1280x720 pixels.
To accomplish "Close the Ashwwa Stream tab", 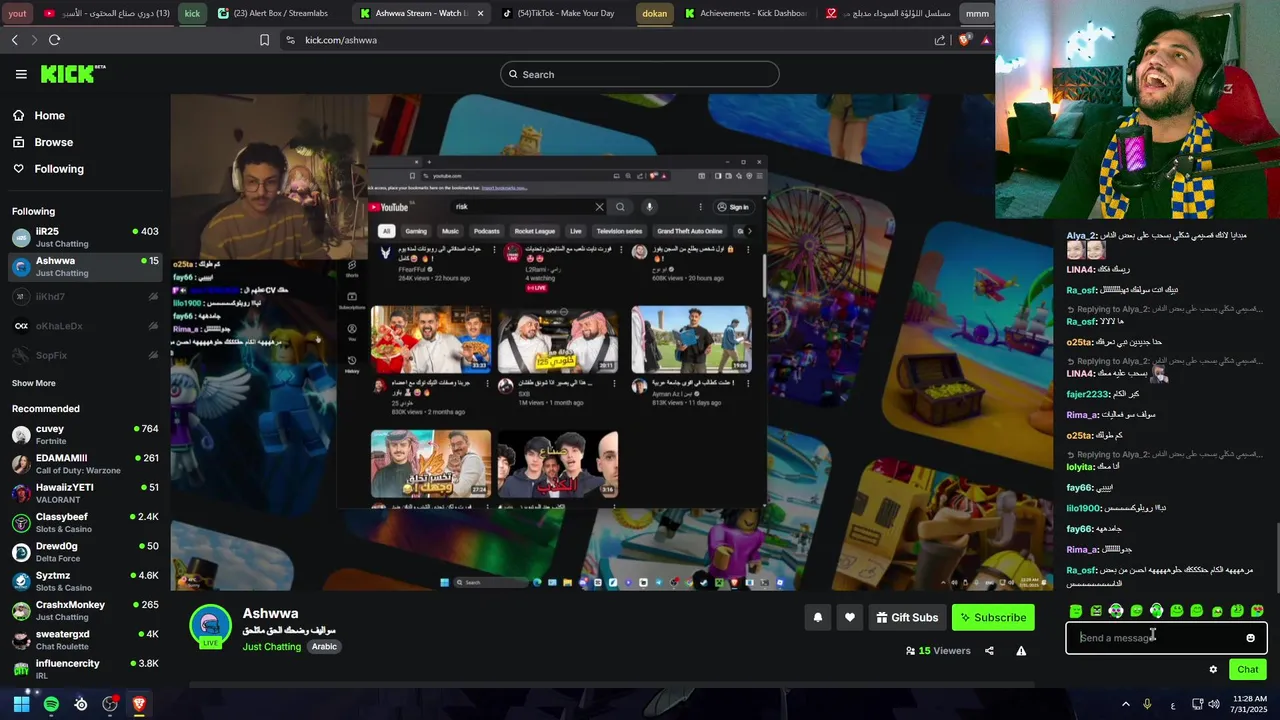I will [x=480, y=13].
